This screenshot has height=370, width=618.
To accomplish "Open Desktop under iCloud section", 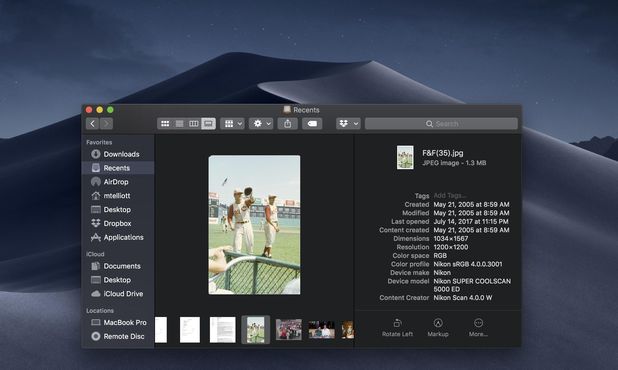I will [118, 280].
